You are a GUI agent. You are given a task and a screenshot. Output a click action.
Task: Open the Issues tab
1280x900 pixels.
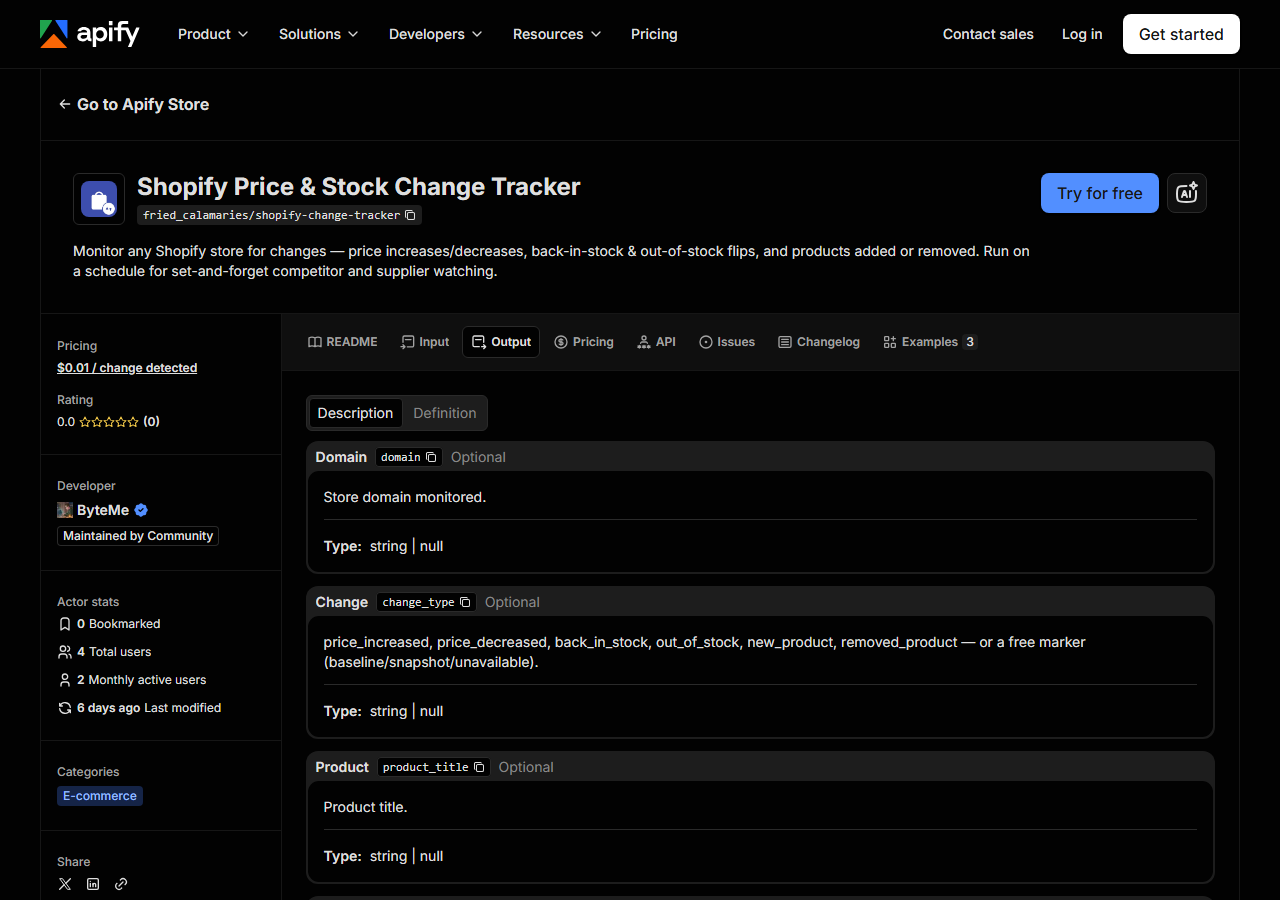coord(727,342)
